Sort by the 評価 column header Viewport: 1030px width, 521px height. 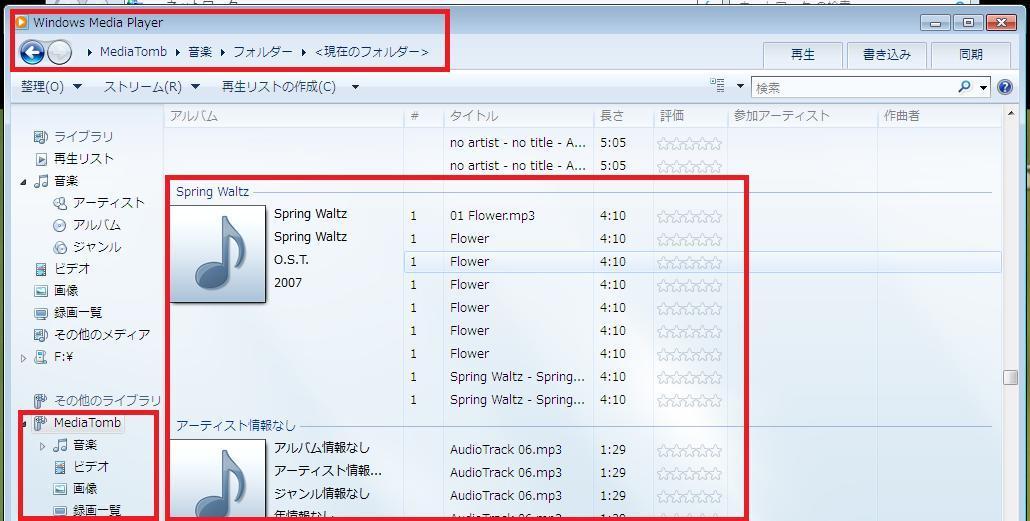pos(691,116)
